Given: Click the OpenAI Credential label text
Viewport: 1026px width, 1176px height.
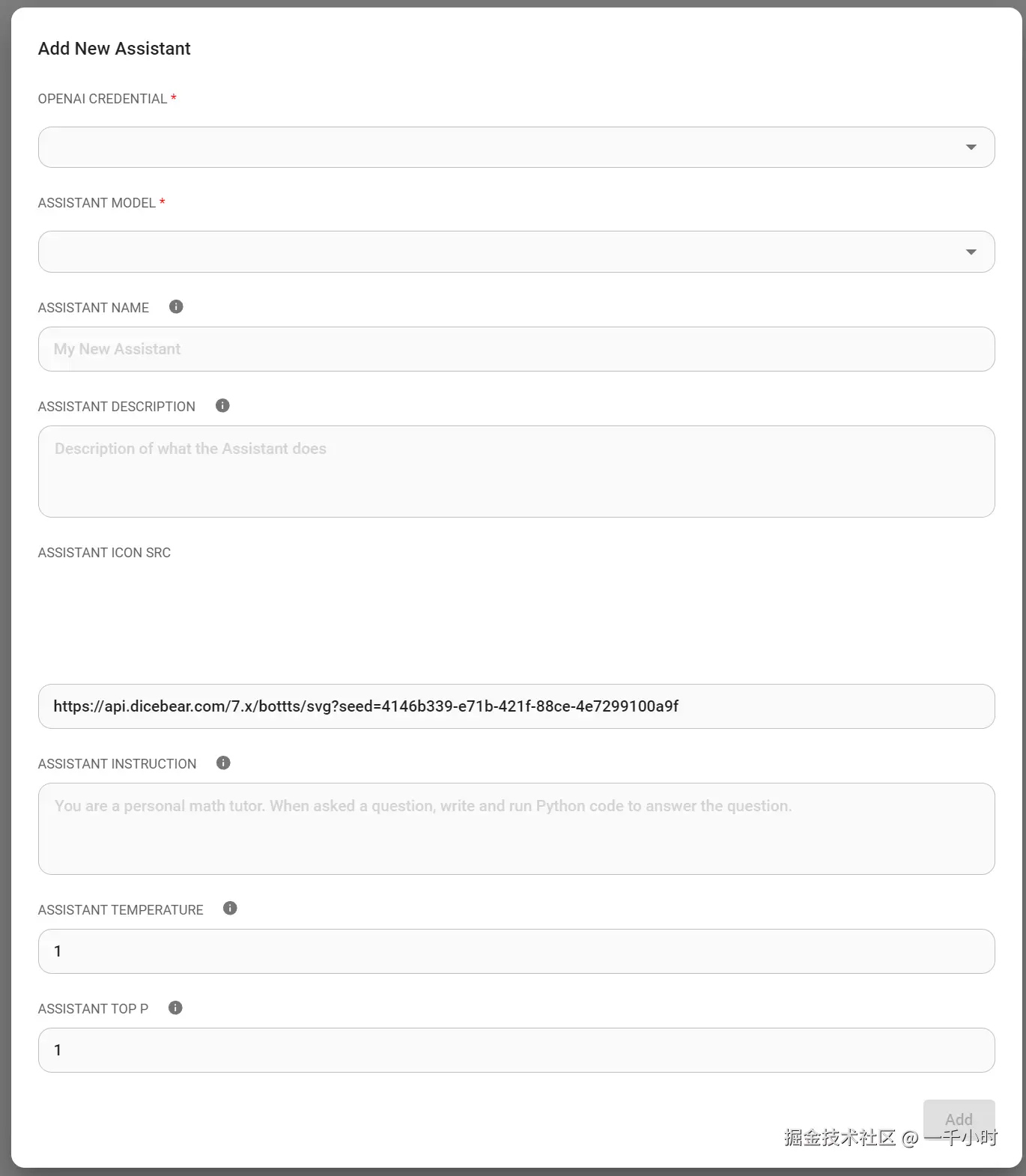Looking at the screenshot, I should click(103, 99).
